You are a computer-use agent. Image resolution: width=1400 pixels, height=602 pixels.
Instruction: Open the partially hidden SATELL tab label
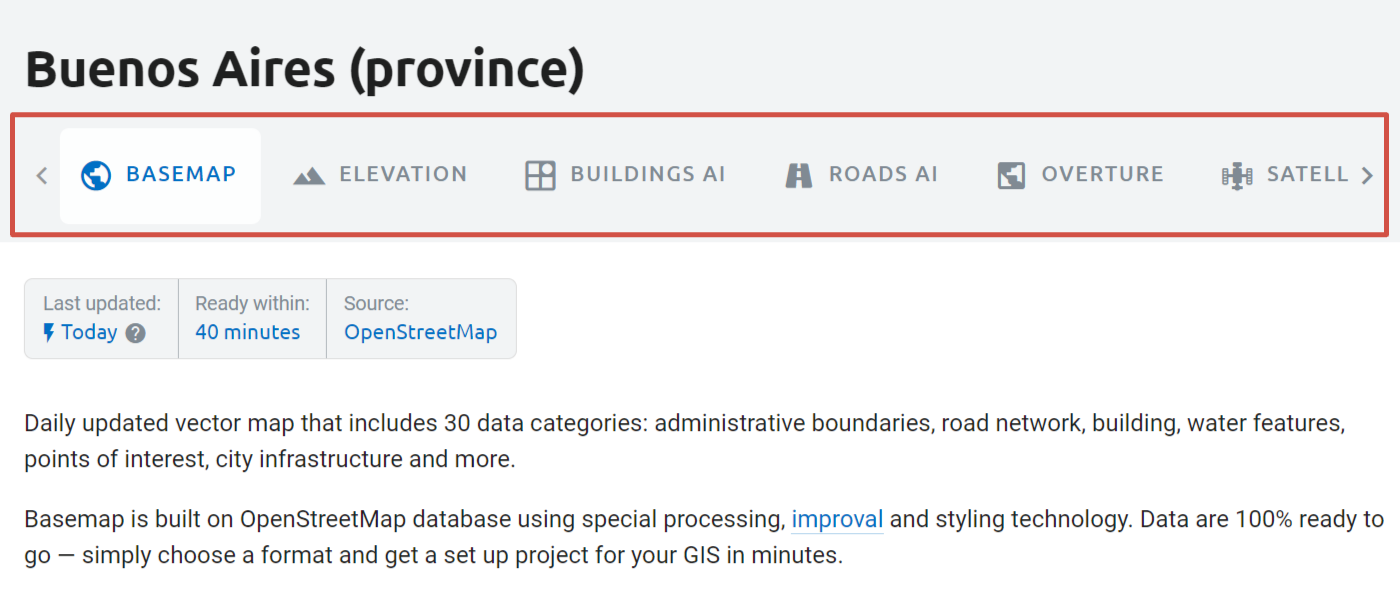tap(1307, 174)
